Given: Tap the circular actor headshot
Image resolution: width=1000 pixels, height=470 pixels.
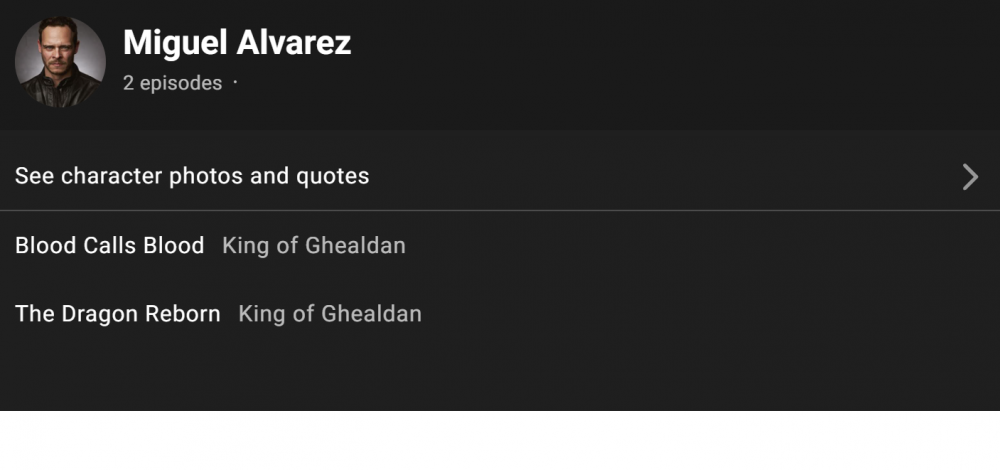Looking at the screenshot, I should [x=60, y=62].
